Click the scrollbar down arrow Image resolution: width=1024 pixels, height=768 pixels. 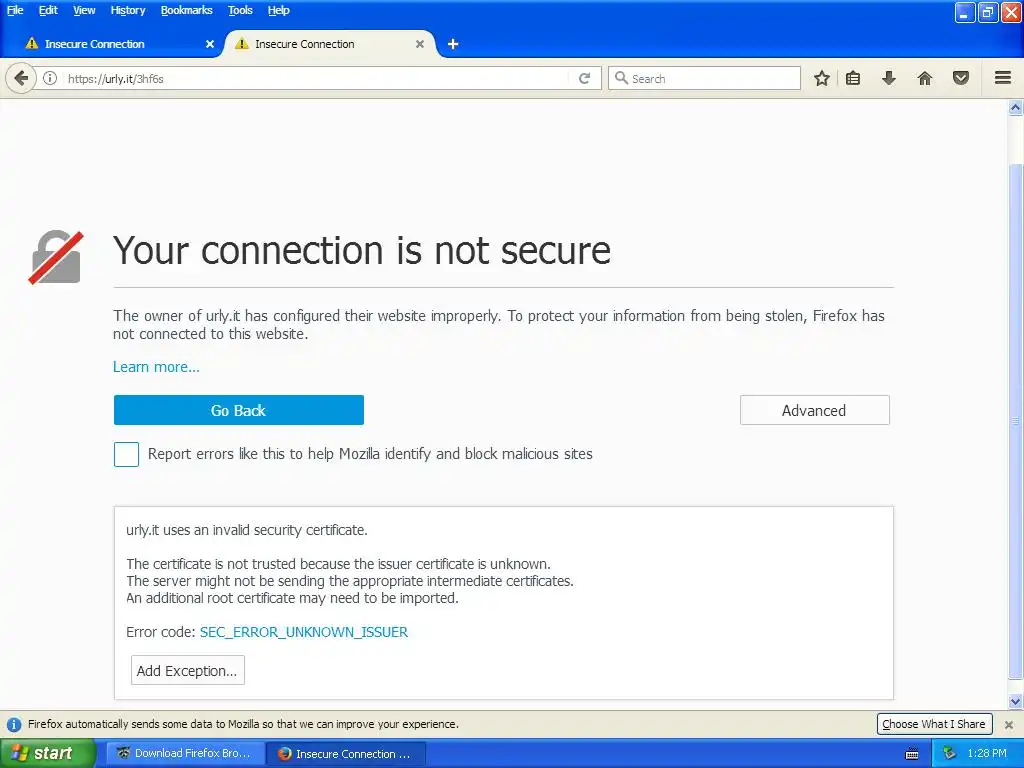point(1016,702)
